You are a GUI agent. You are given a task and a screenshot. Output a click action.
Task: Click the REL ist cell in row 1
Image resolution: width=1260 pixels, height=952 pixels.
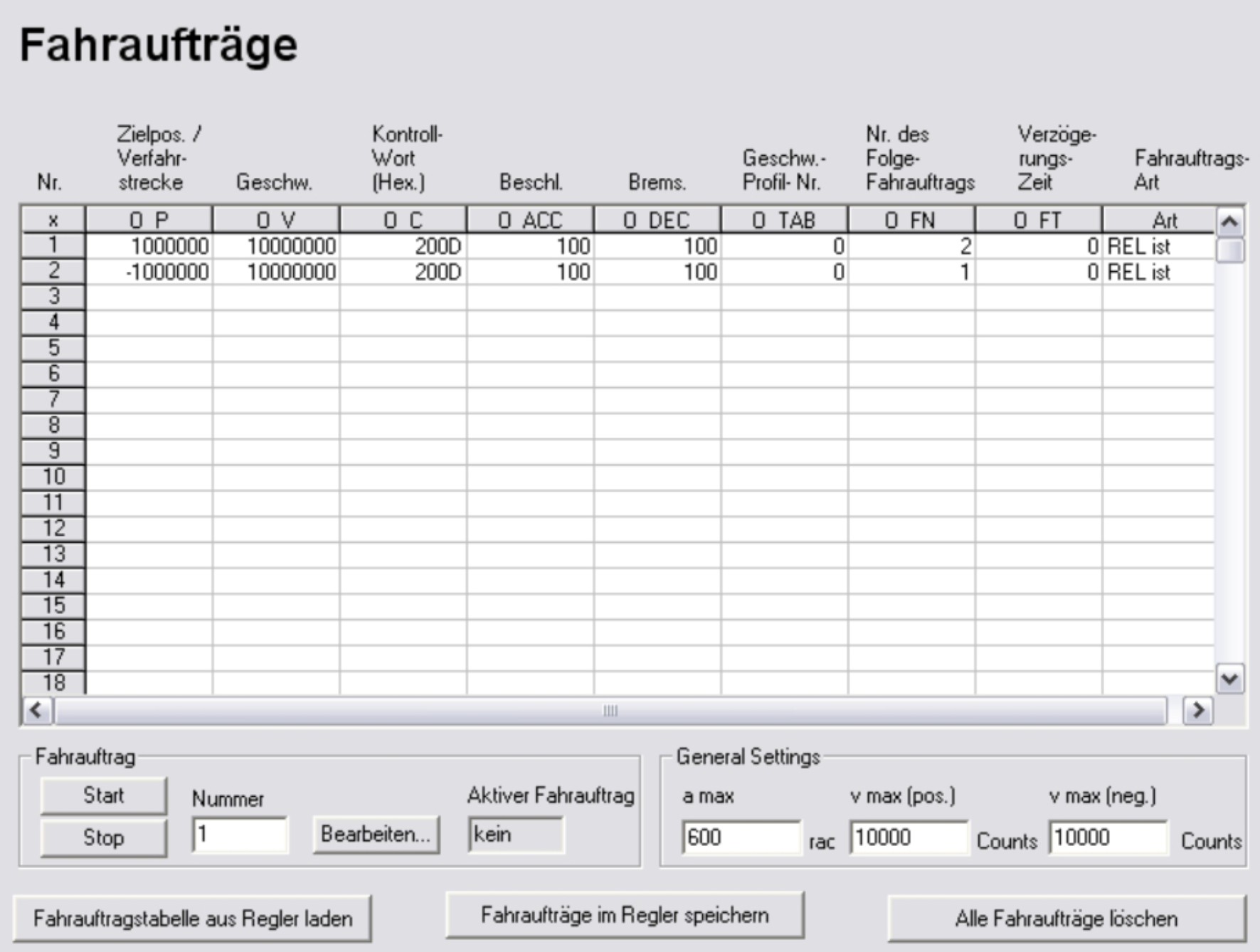[x=1157, y=246]
